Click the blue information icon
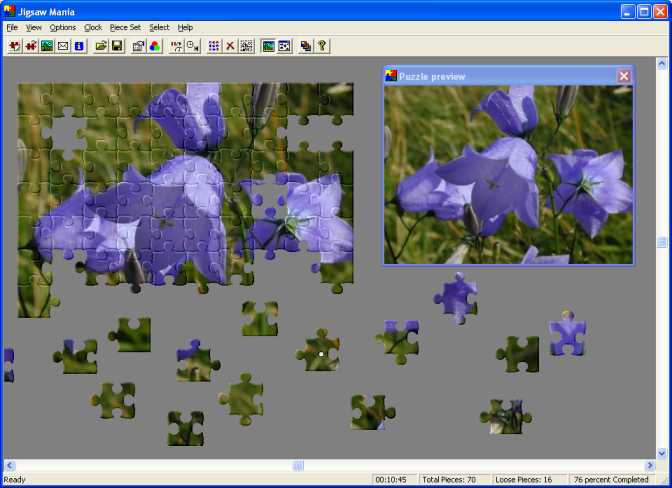This screenshot has width=672, height=488. tap(79, 46)
